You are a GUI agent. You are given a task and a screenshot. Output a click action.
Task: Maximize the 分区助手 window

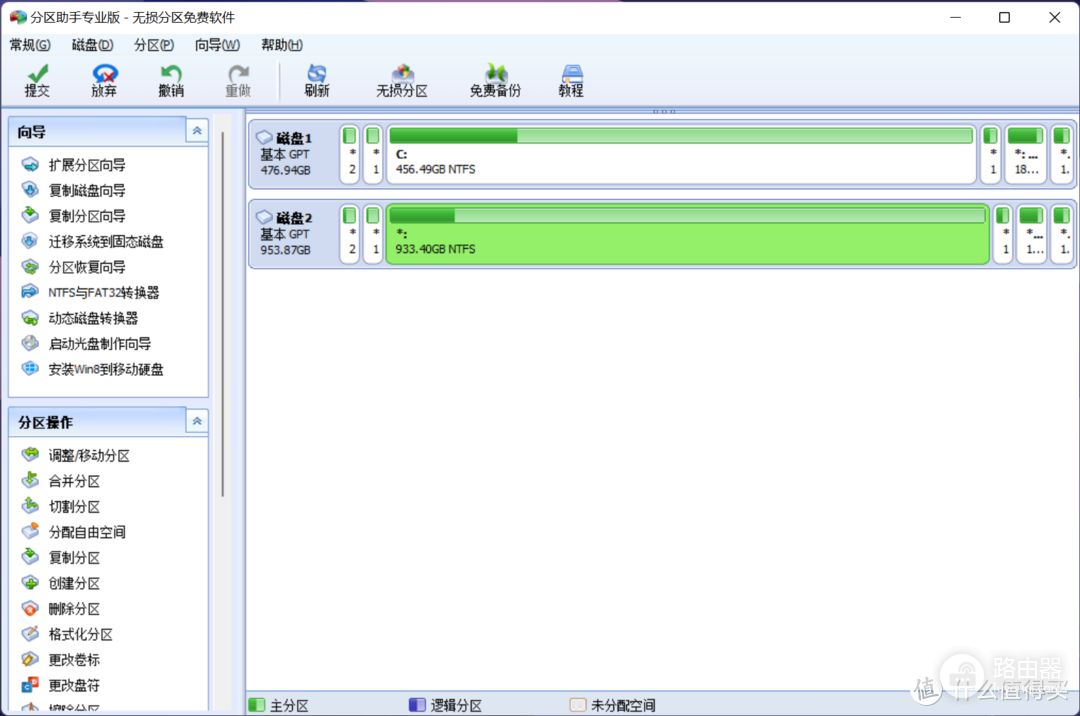pyautogui.click(x=1004, y=17)
